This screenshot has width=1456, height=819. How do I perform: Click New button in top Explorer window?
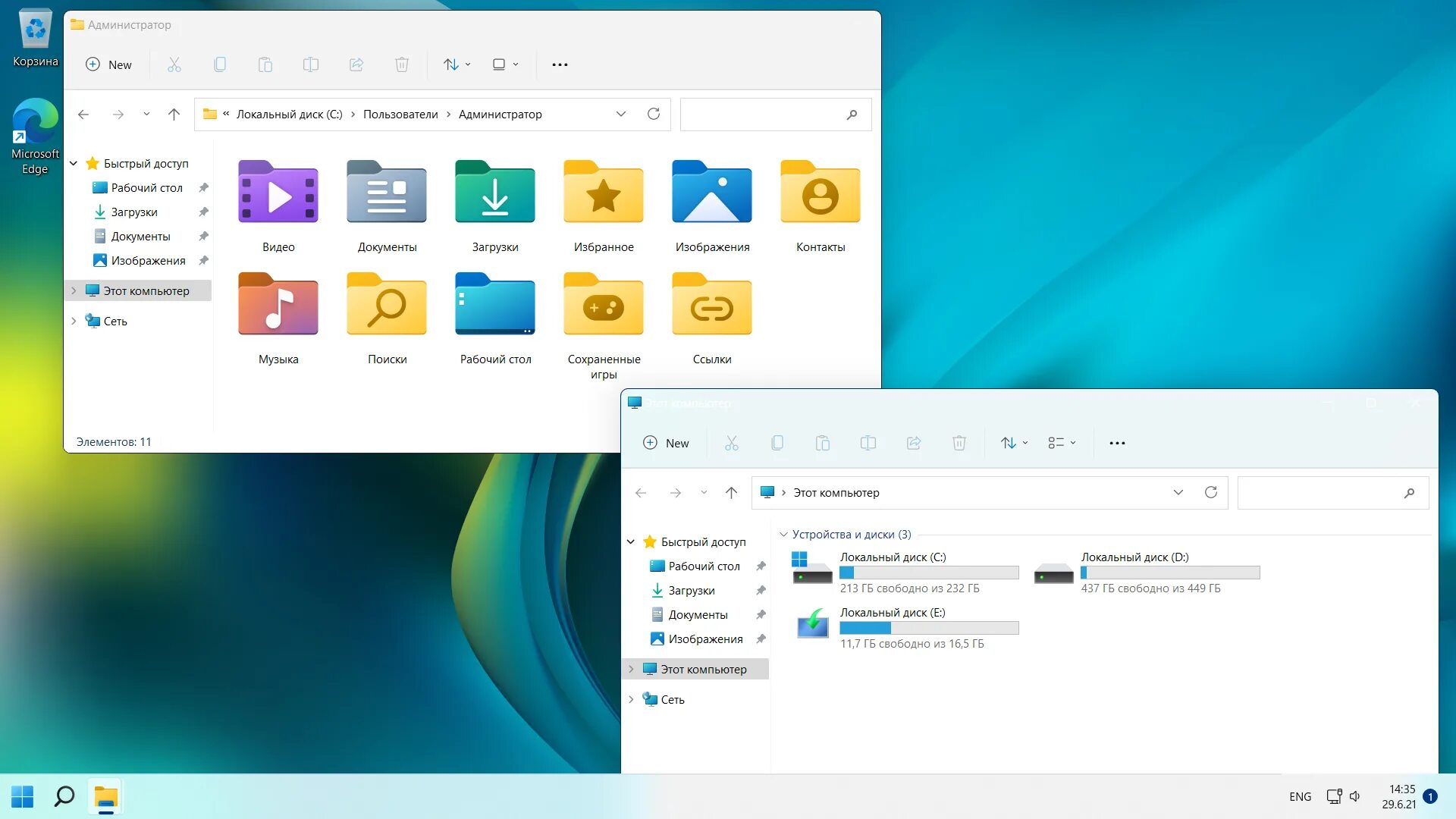click(x=109, y=64)
